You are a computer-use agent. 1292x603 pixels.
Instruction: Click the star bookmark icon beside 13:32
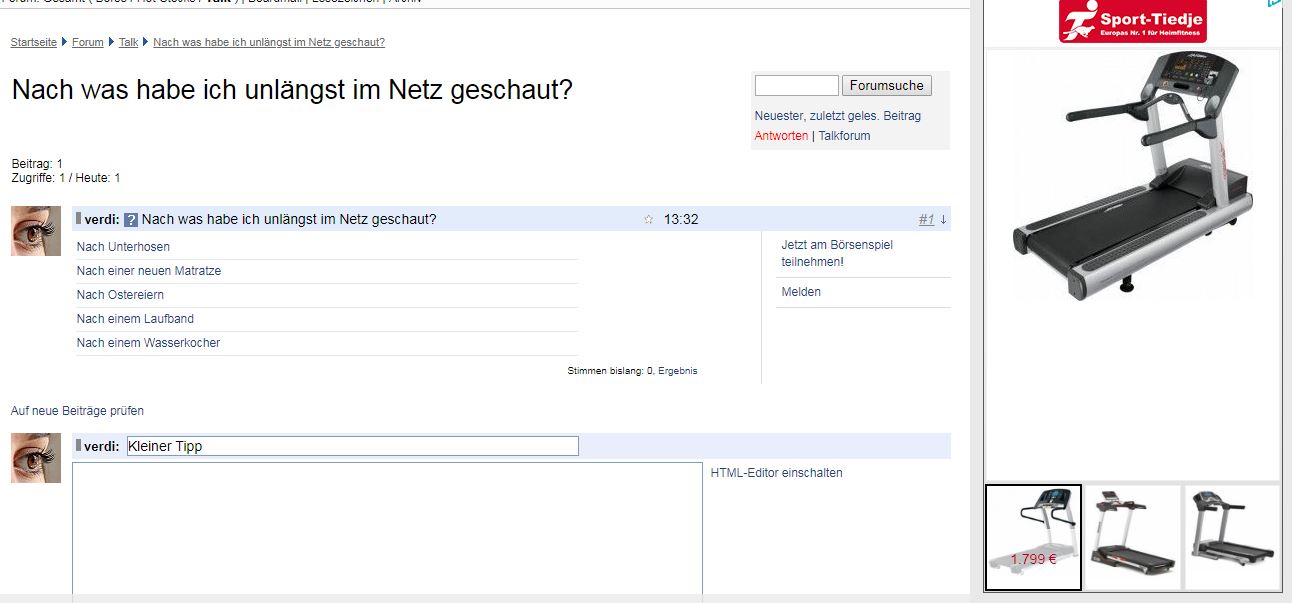(x=648, y=220)
